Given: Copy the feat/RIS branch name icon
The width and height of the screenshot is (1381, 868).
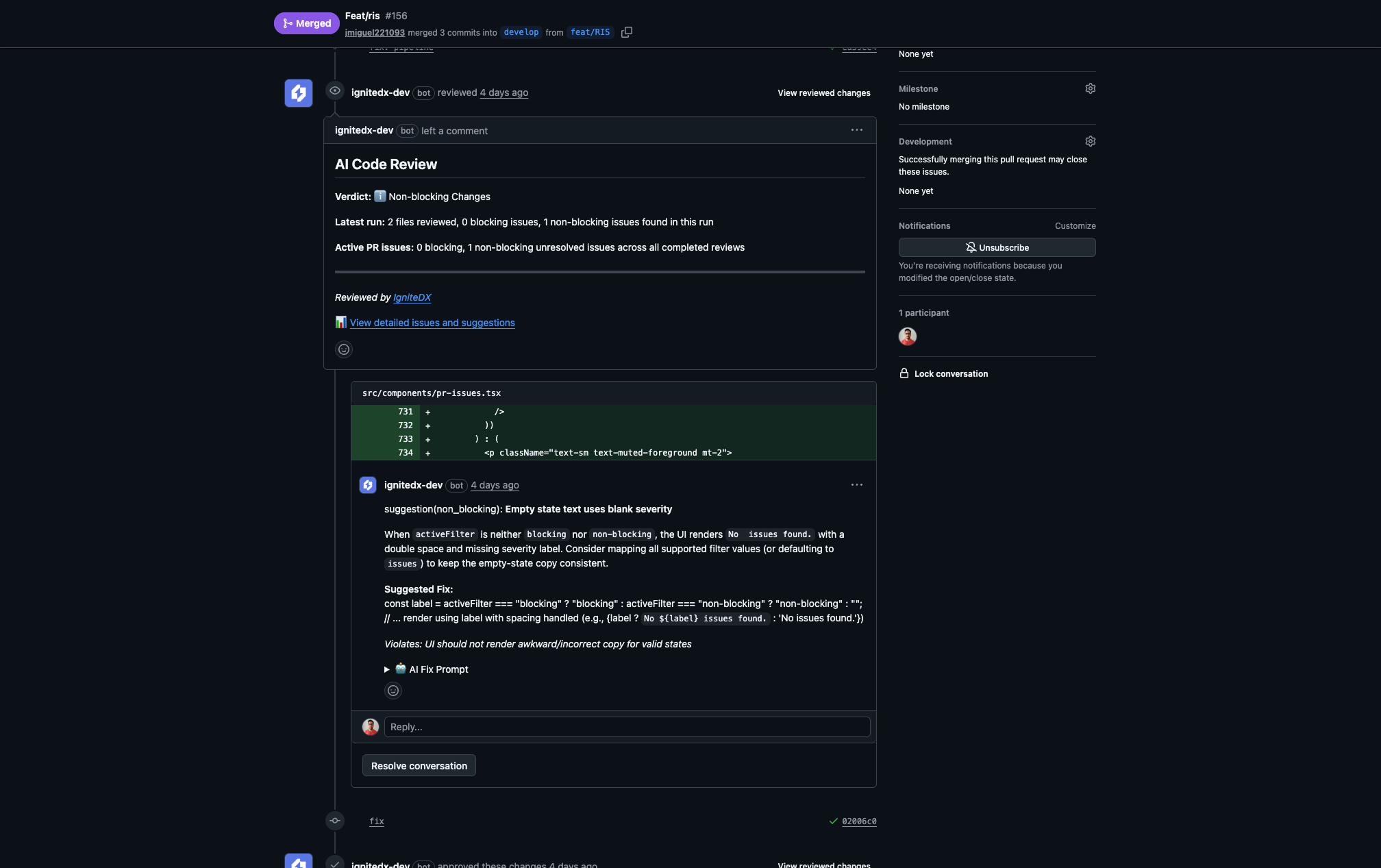Looking at the screenshot, I should pos(626,32).
